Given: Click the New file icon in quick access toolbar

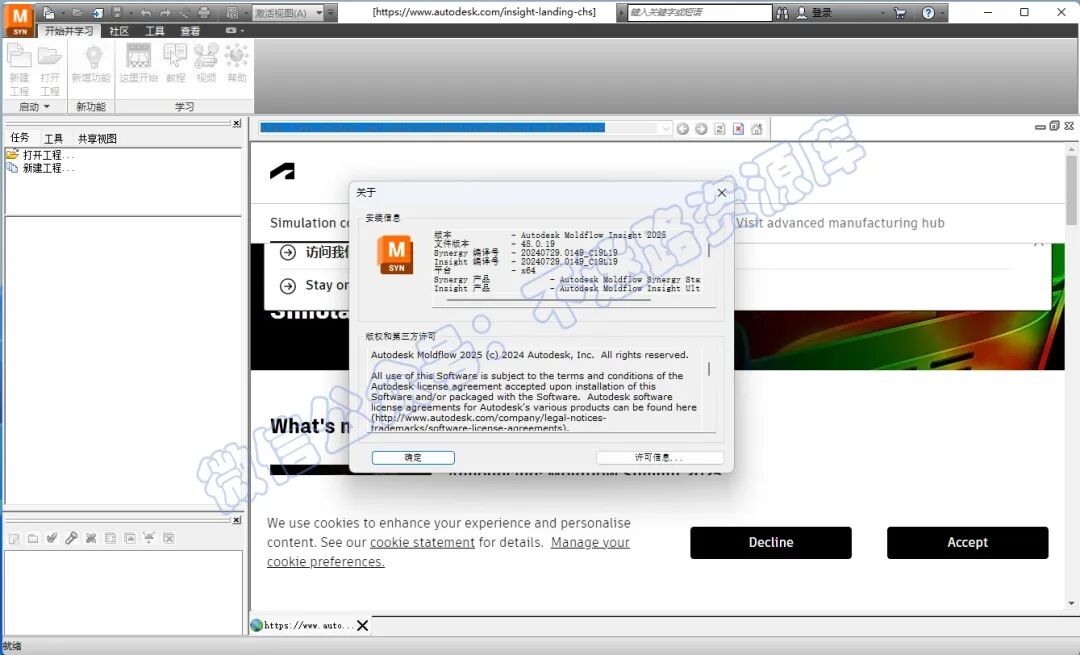Looking at the screenshot, I should click(49, 12).
